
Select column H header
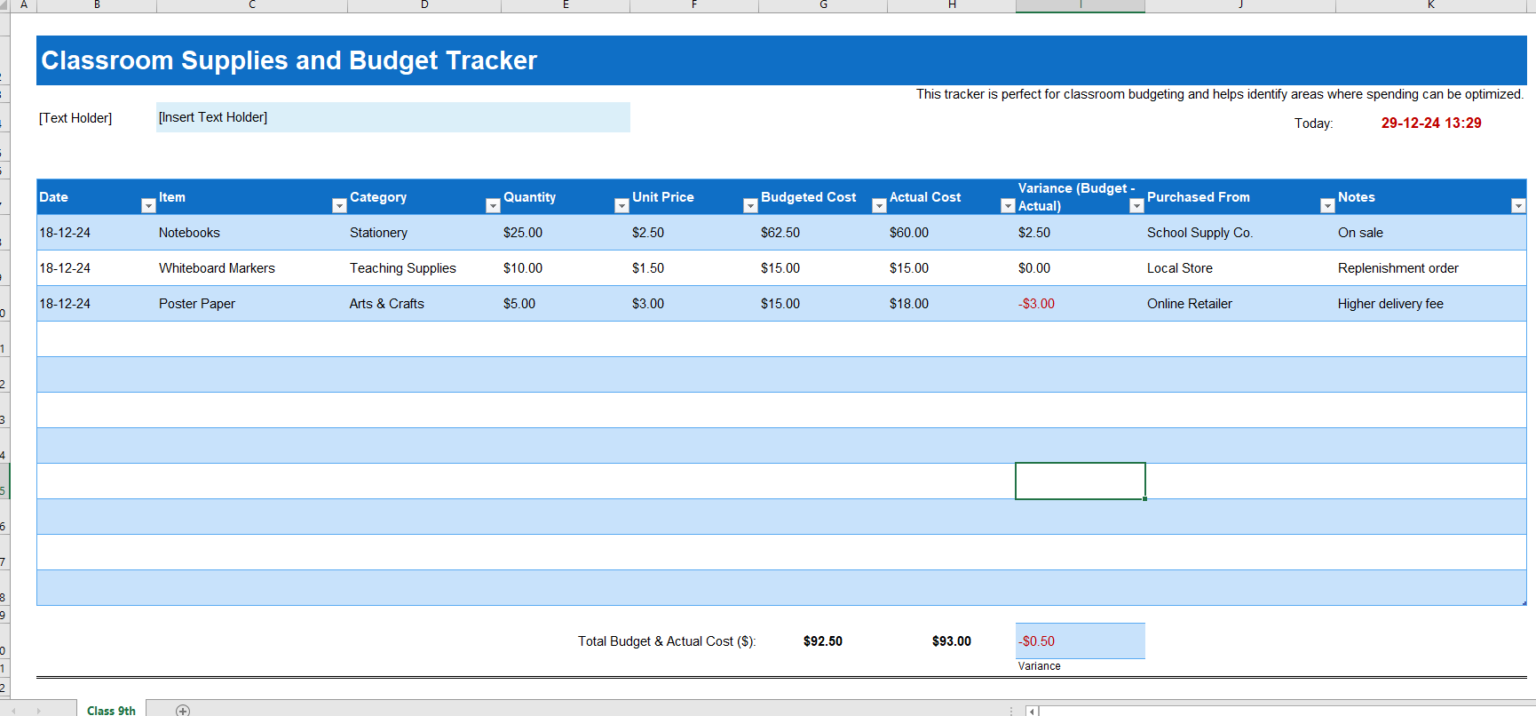click(x=951, y=5)
